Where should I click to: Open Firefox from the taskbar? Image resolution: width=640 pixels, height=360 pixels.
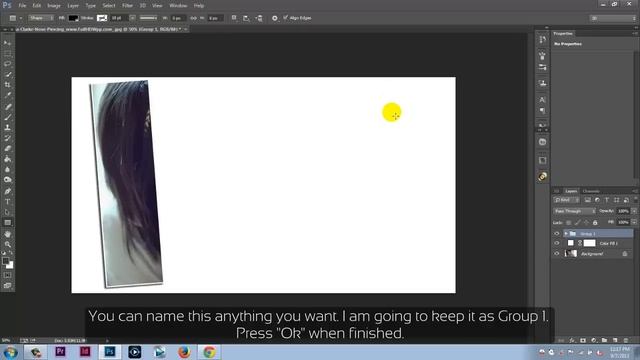[184, 352]
